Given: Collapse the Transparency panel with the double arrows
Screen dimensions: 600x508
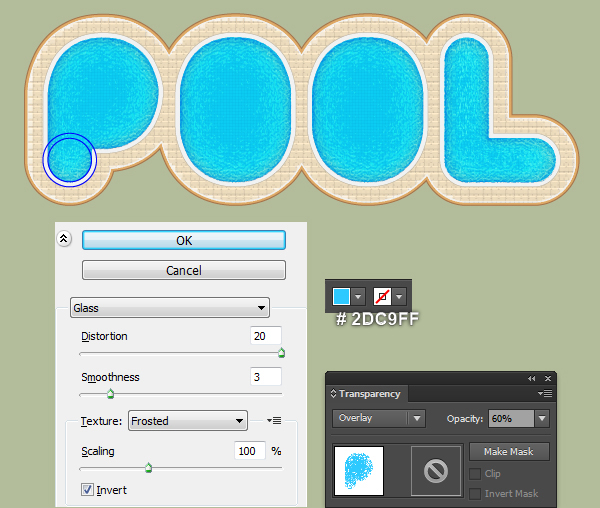Looking at the screenshot, I should point(532,378).
